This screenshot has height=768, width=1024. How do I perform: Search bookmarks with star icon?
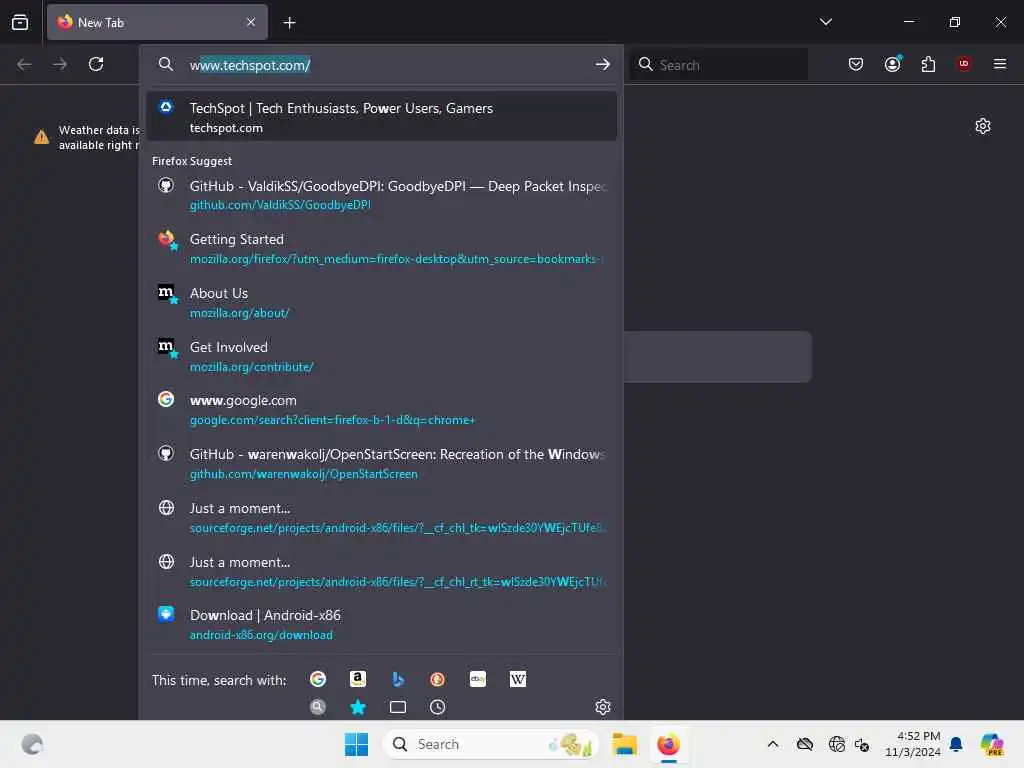(x=358, y=707)
